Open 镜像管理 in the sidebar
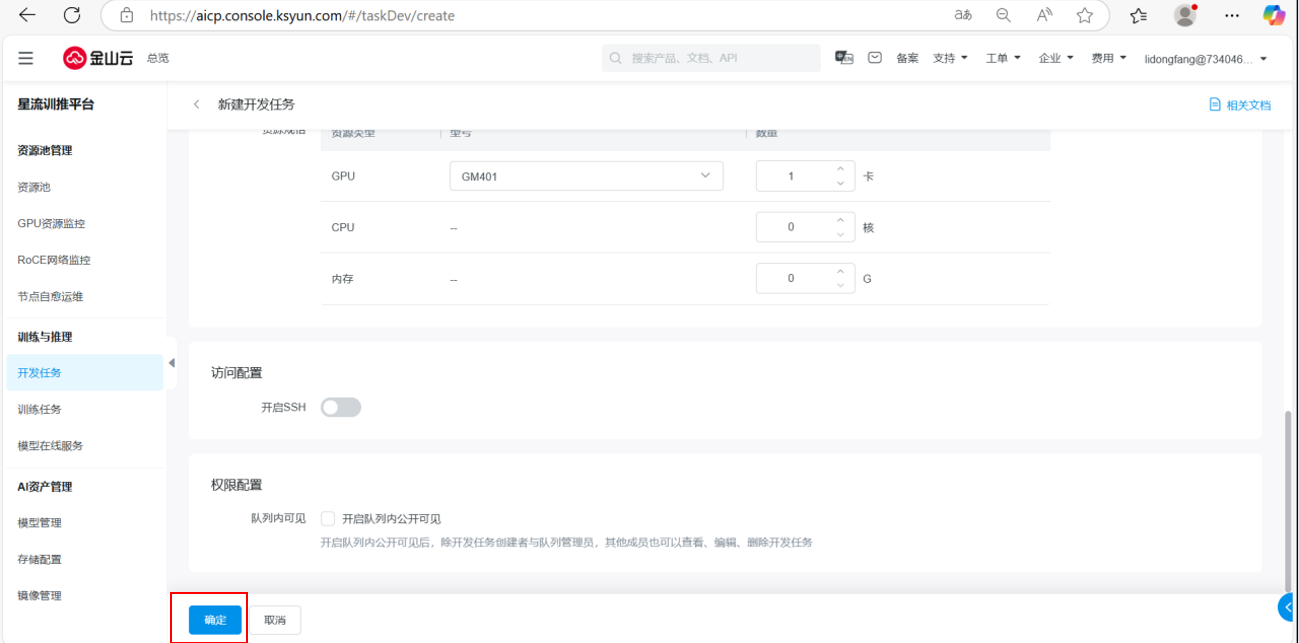The height and width of the screenshot is (643, 1299). click(x=40, y=595)
